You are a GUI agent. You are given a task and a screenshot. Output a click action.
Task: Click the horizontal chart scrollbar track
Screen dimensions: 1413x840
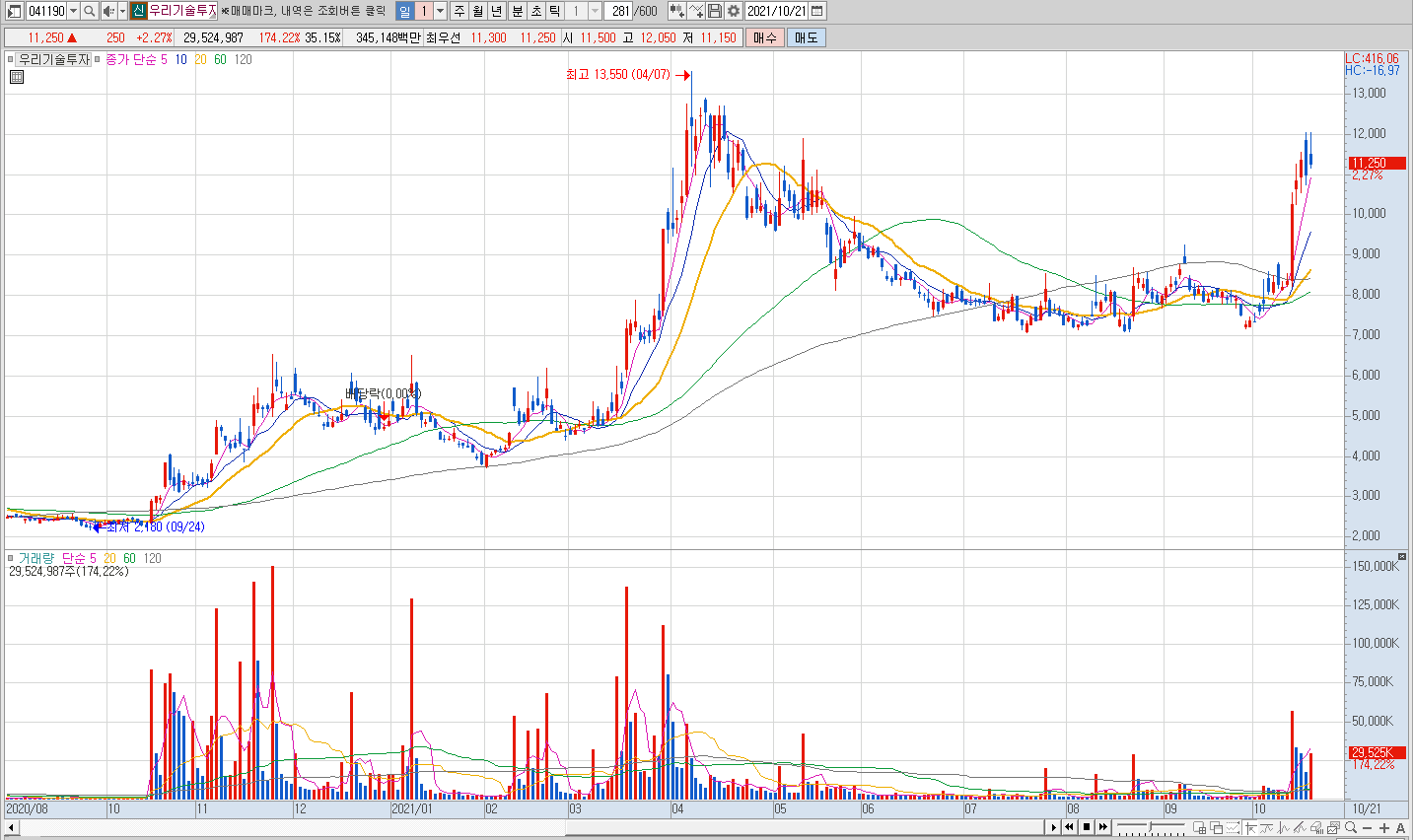[532, 827]
